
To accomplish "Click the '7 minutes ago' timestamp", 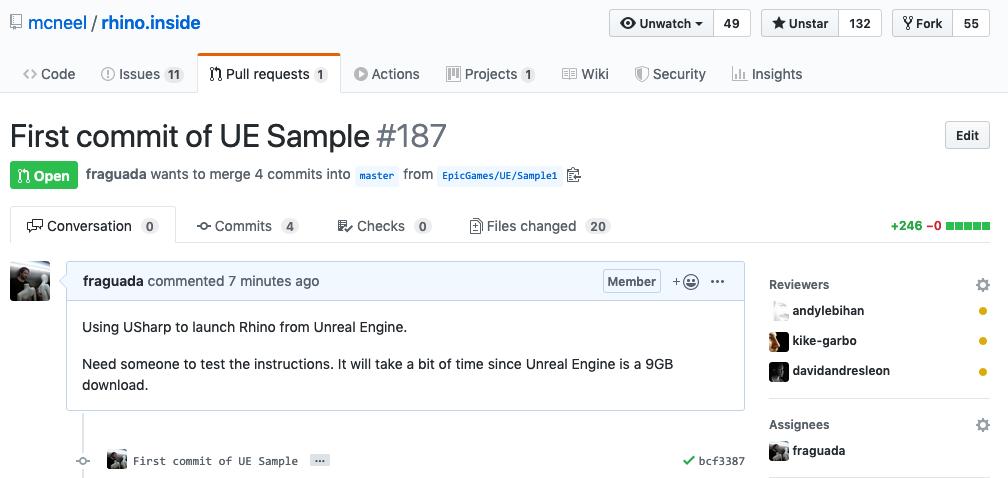I will pos(274,281).
